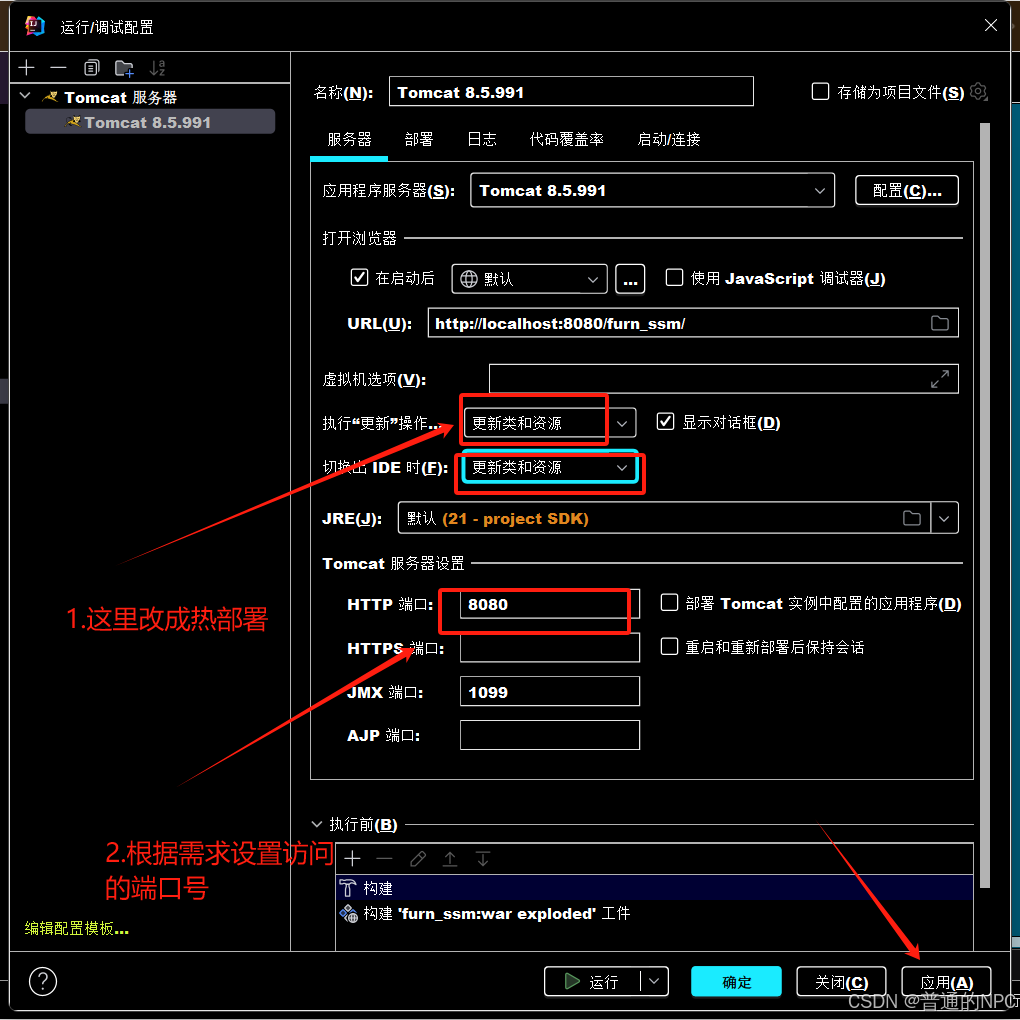Switch to the 代码覆盖率 tab
This screenshot has width=1020, height=1020.
click(x=566, y=139)
